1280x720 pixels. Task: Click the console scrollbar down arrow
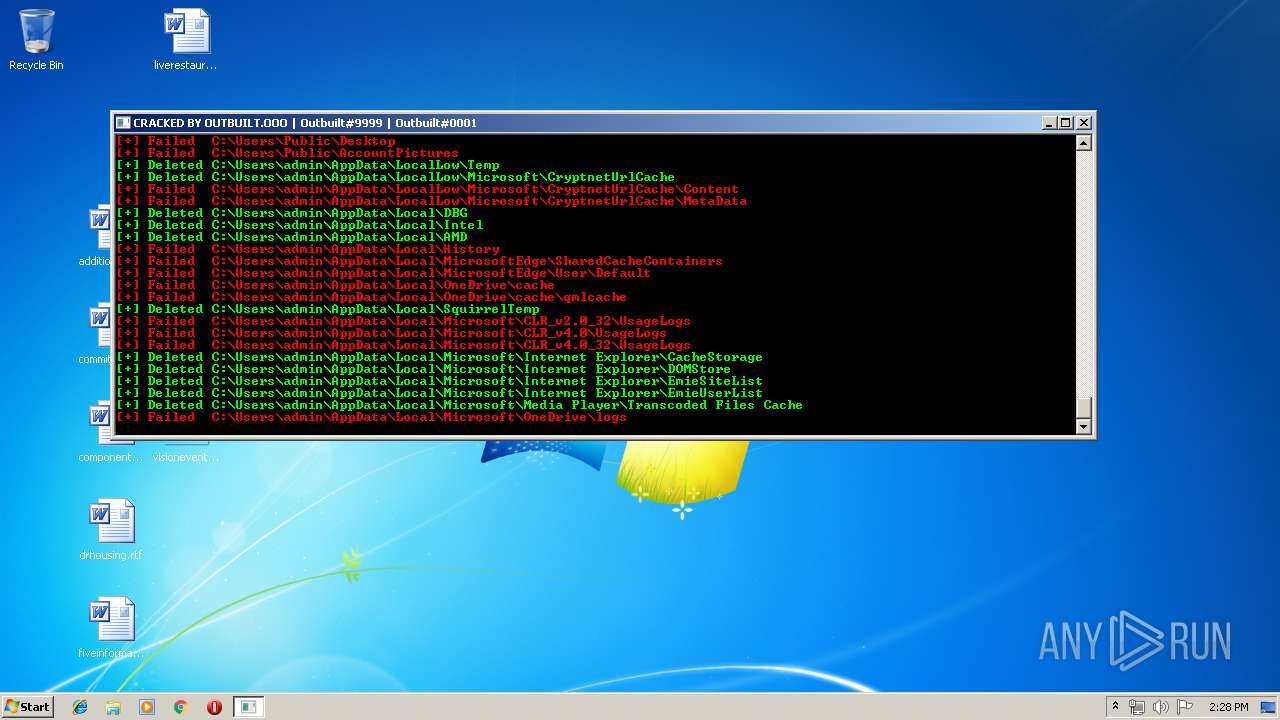1083,427
